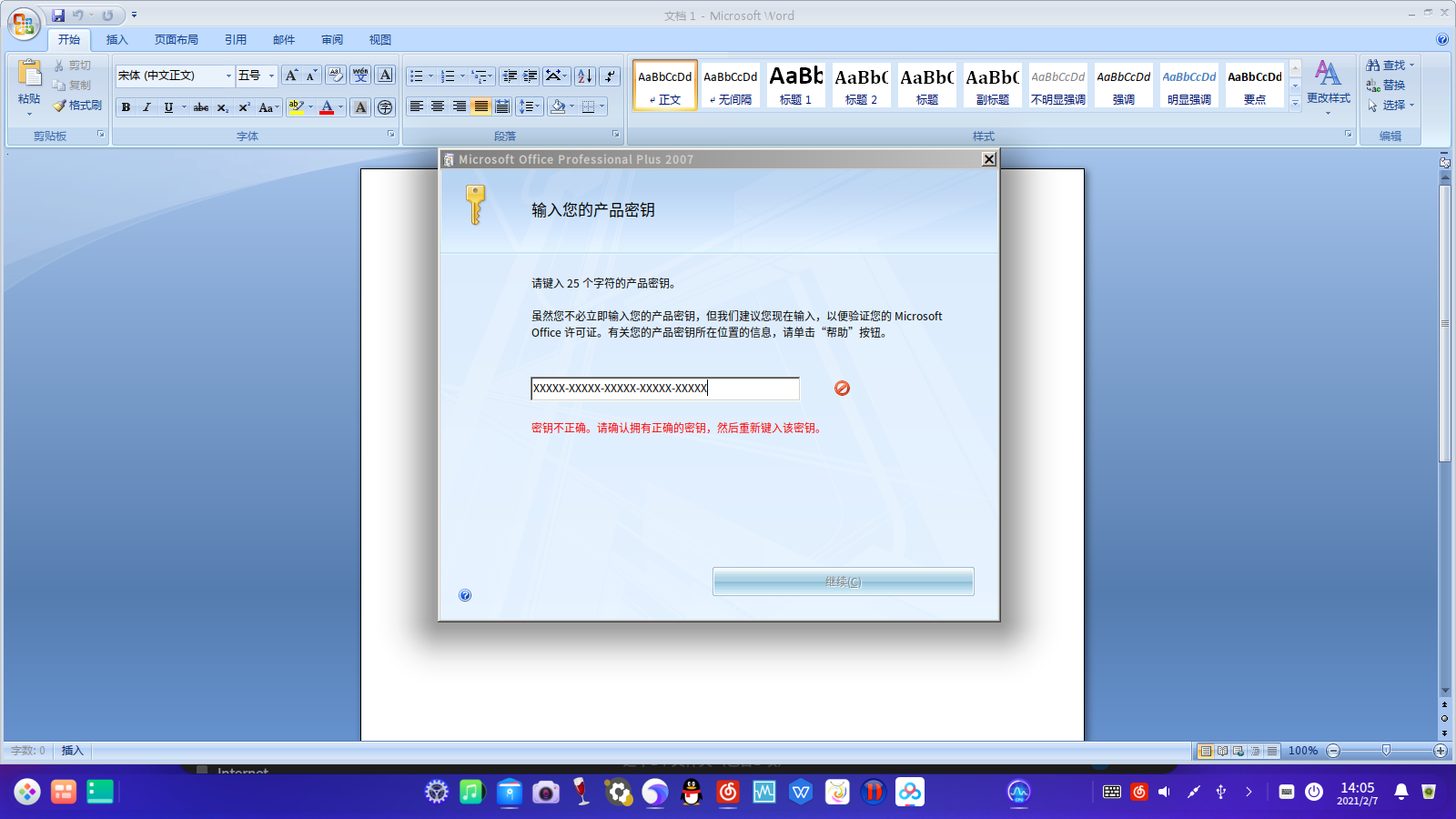Center-align the paragraph
The image size is (1456, 819).
coord(438,106)
